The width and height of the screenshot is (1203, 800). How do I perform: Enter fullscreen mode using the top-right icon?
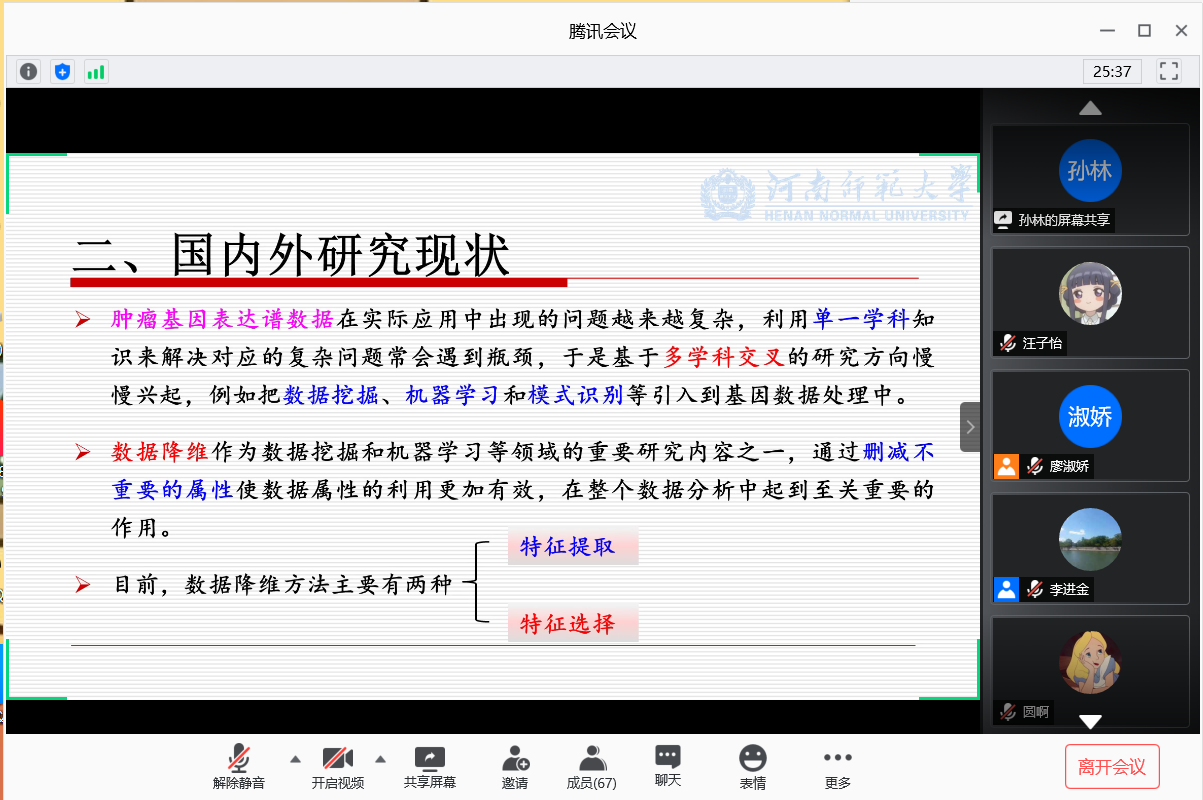(x=1168, y=71)
